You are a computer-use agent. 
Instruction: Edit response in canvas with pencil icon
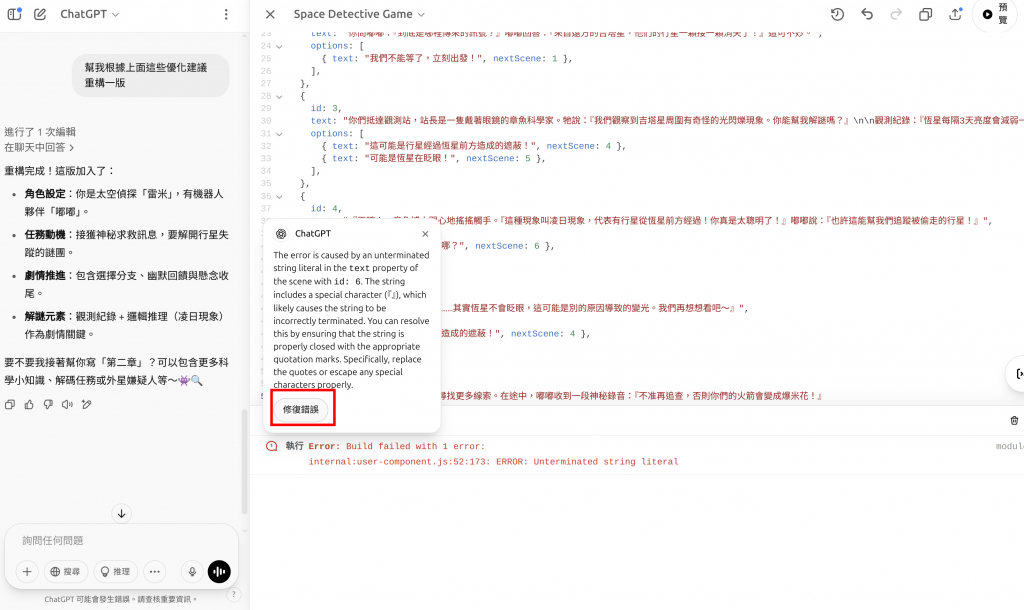click(x=87, y=405)
